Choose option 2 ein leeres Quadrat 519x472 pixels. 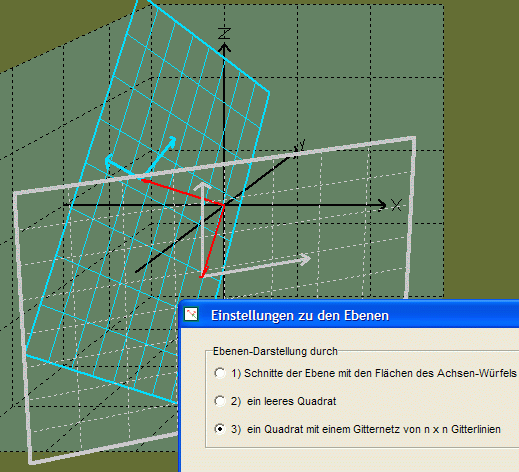tap(220, 401)
